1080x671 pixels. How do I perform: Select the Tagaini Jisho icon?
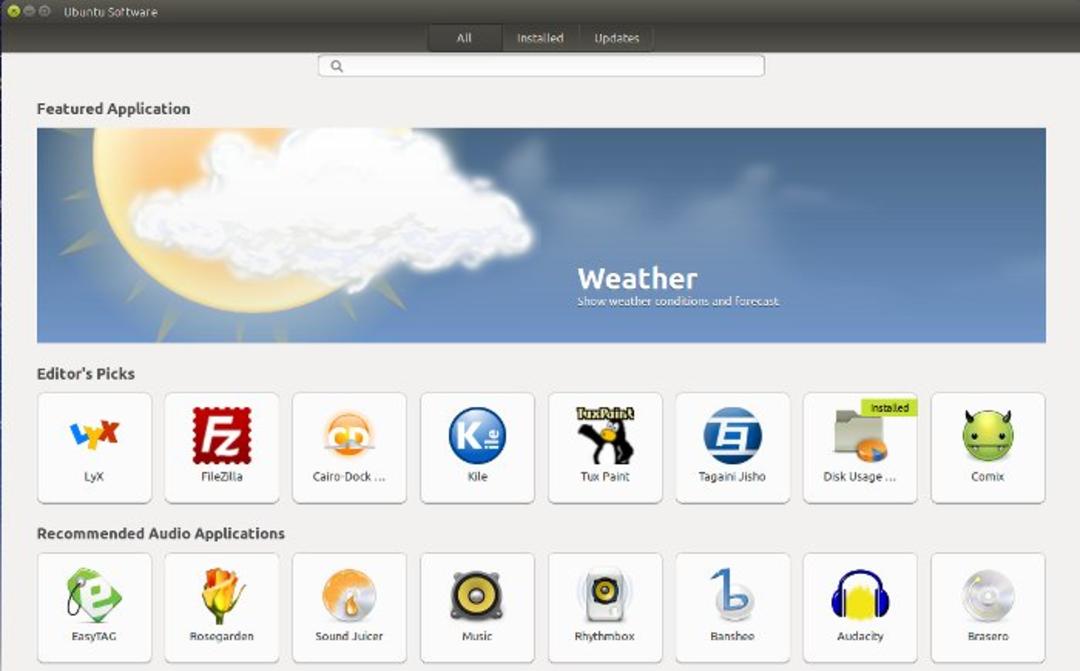pos(732,435)
